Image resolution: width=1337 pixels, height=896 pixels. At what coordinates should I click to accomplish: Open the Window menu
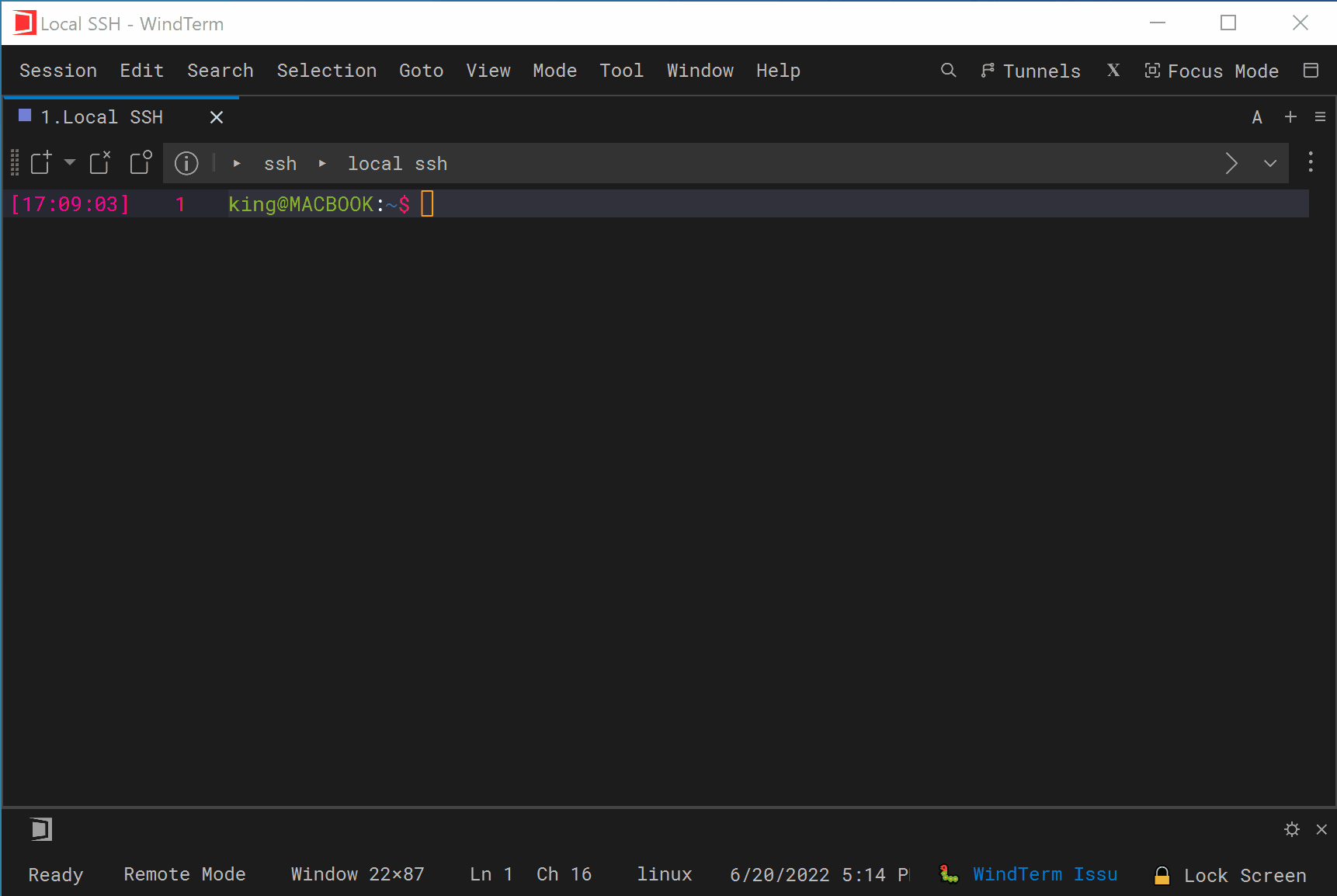(x=700, y=71)
